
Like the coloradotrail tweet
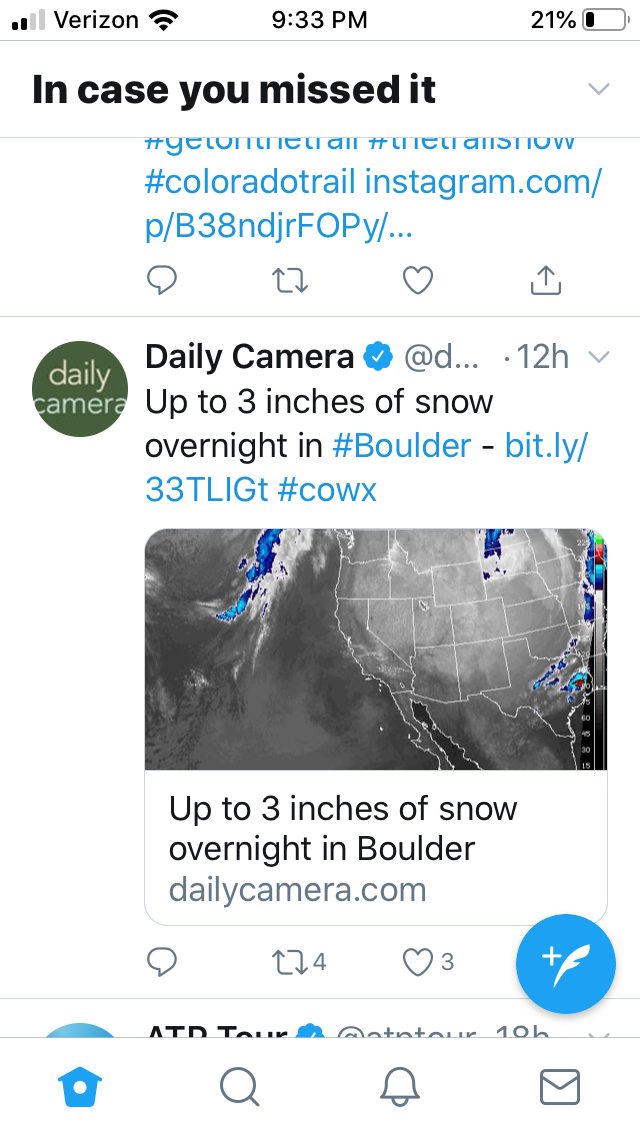(x=417, y=280)
